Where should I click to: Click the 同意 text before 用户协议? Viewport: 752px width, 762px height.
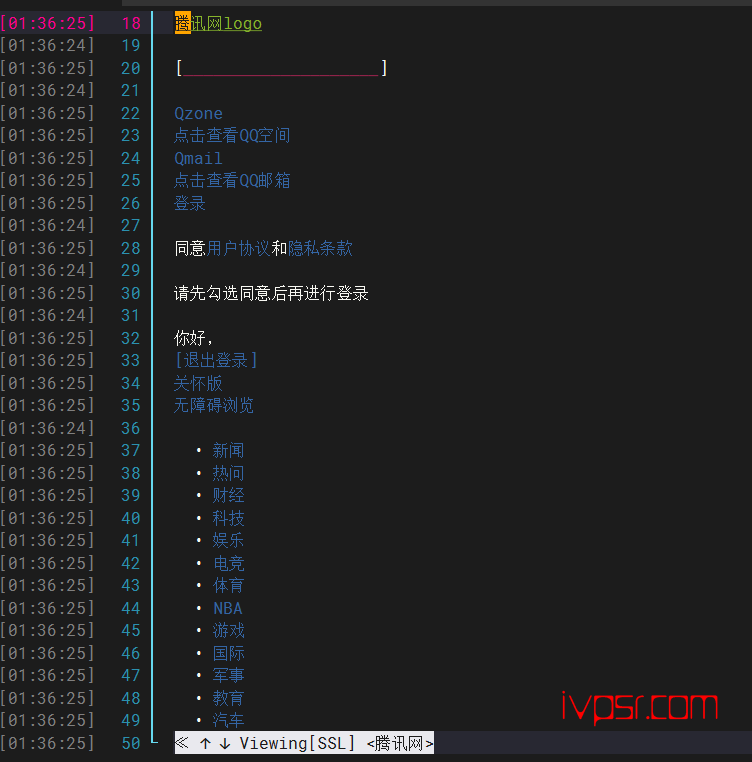pos(190,248)
